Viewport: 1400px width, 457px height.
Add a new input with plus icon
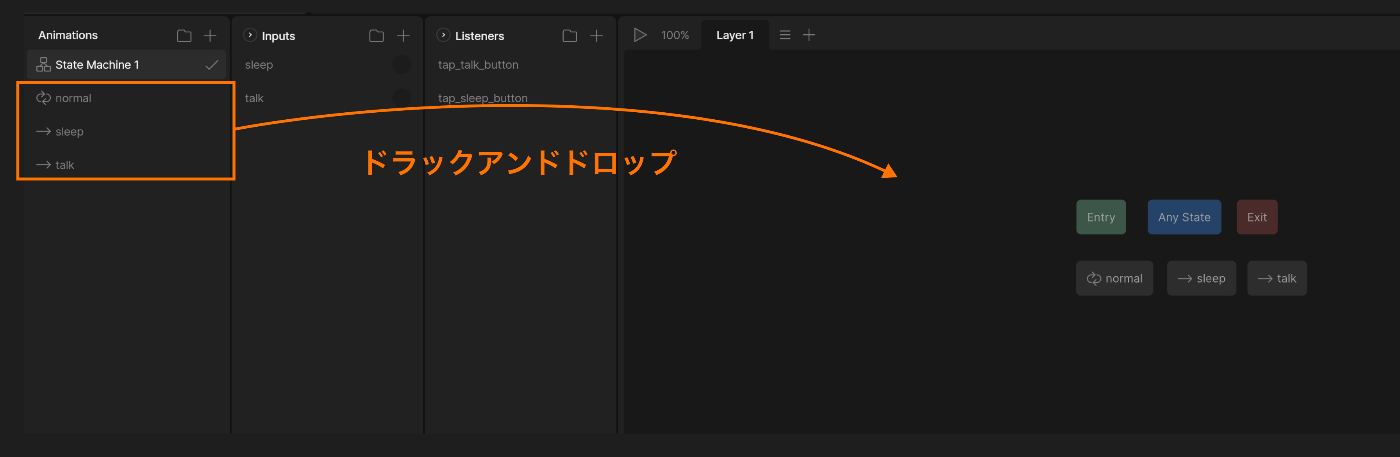(403, 36)
